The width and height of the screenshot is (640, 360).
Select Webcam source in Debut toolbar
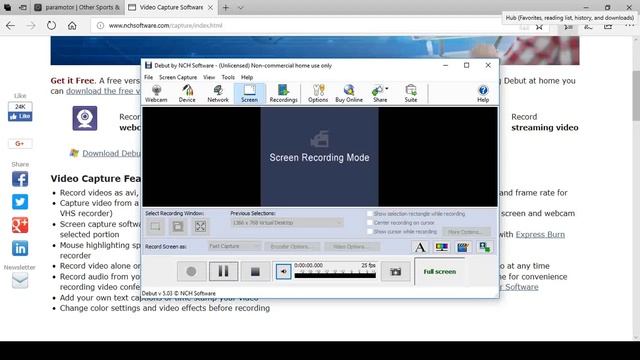click(x=156, y=93)
